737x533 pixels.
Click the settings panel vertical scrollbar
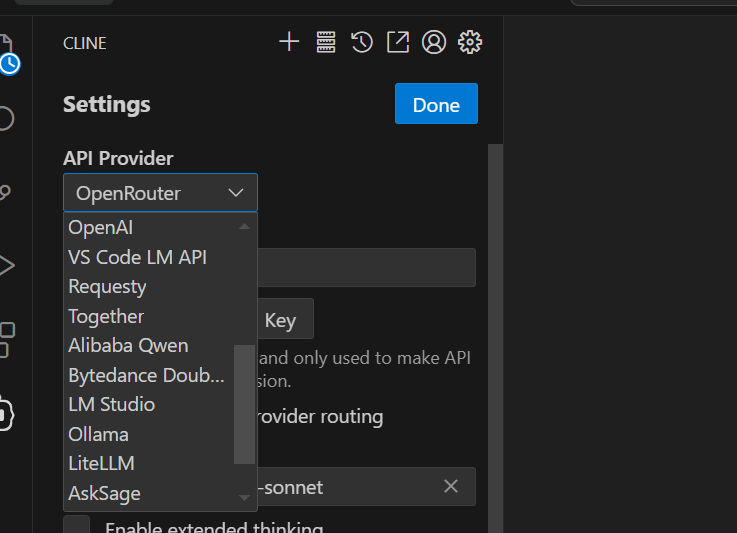point(495,338)
